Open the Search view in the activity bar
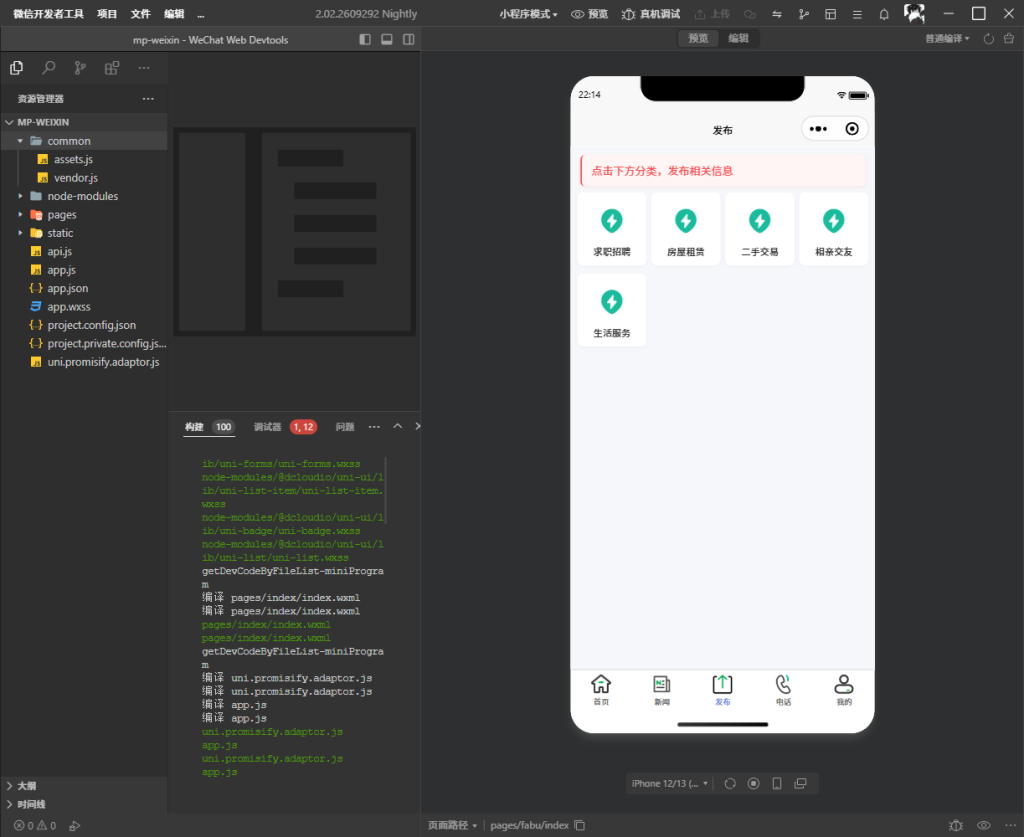1024x837 pixels. click(x=49, y=68)
